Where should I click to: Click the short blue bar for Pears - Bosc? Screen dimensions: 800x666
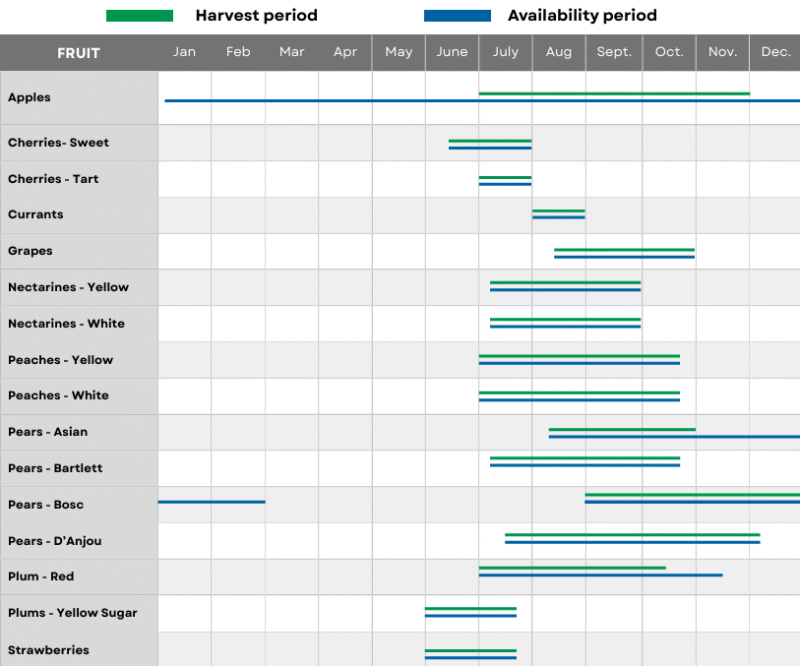pos(210,501)
